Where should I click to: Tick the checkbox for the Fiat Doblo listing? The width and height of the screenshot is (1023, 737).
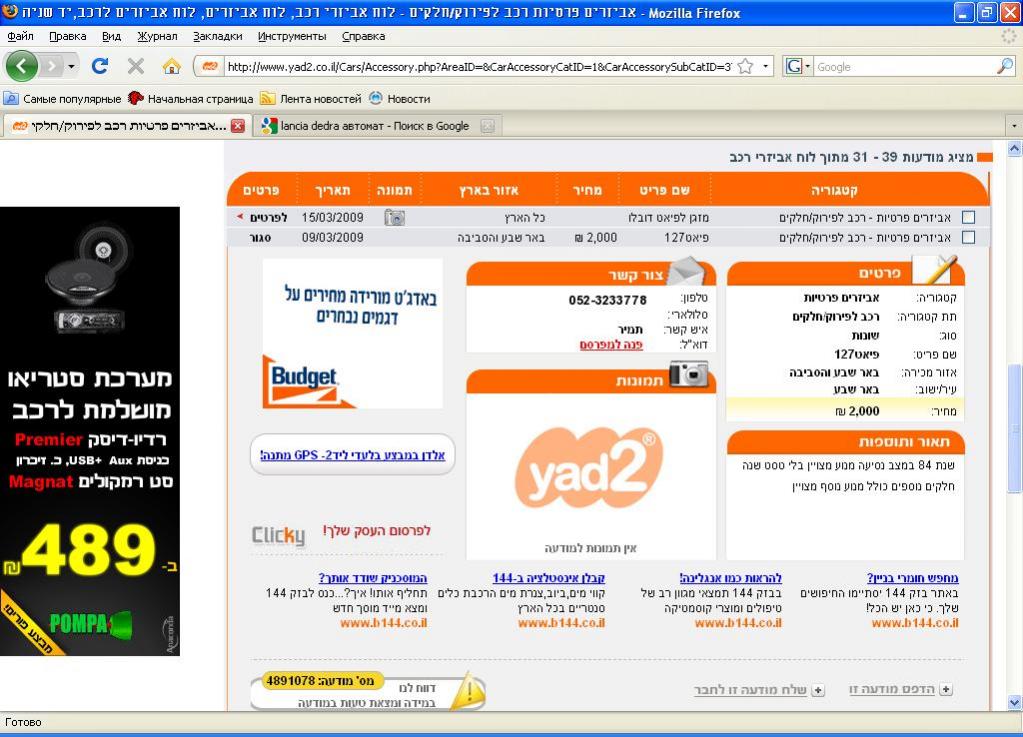click(x=967, y=217)
